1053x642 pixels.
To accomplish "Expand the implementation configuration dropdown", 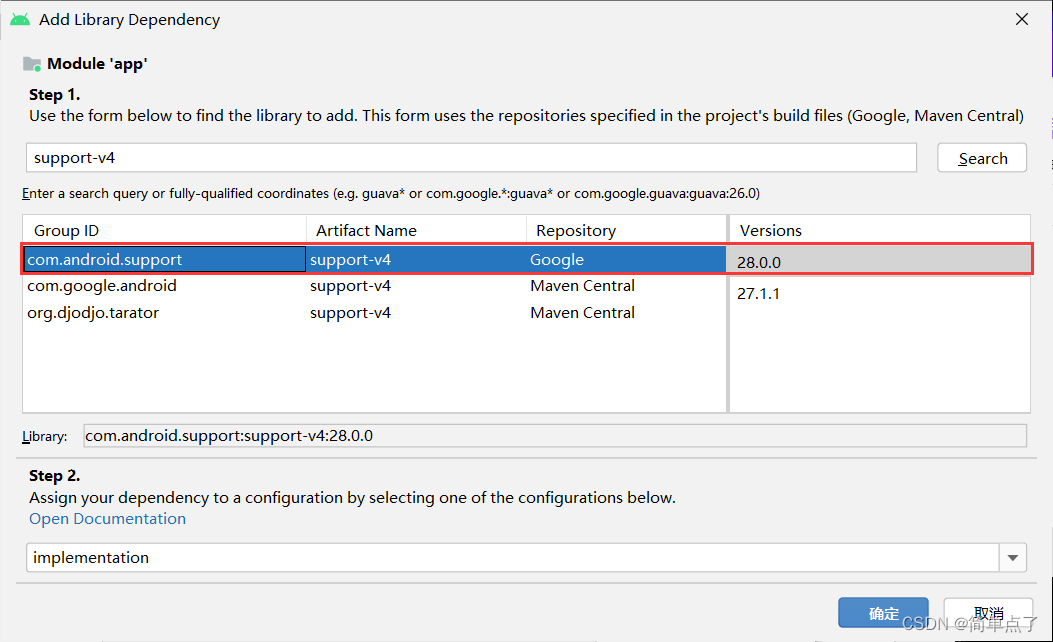I will tap(1012, 557).
